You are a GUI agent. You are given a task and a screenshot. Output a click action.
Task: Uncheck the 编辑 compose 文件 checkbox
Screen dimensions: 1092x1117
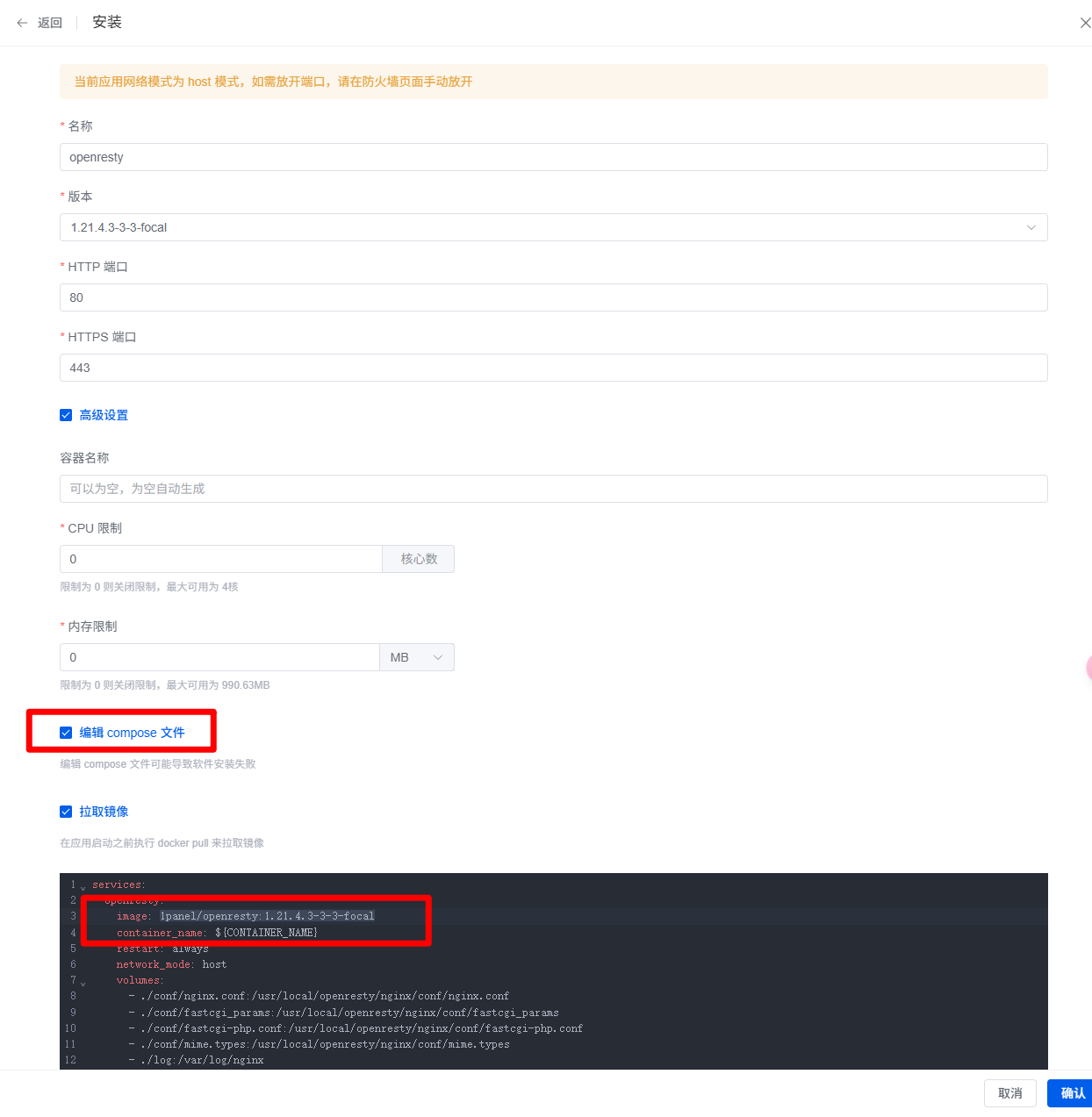click(x=66, y=733)
